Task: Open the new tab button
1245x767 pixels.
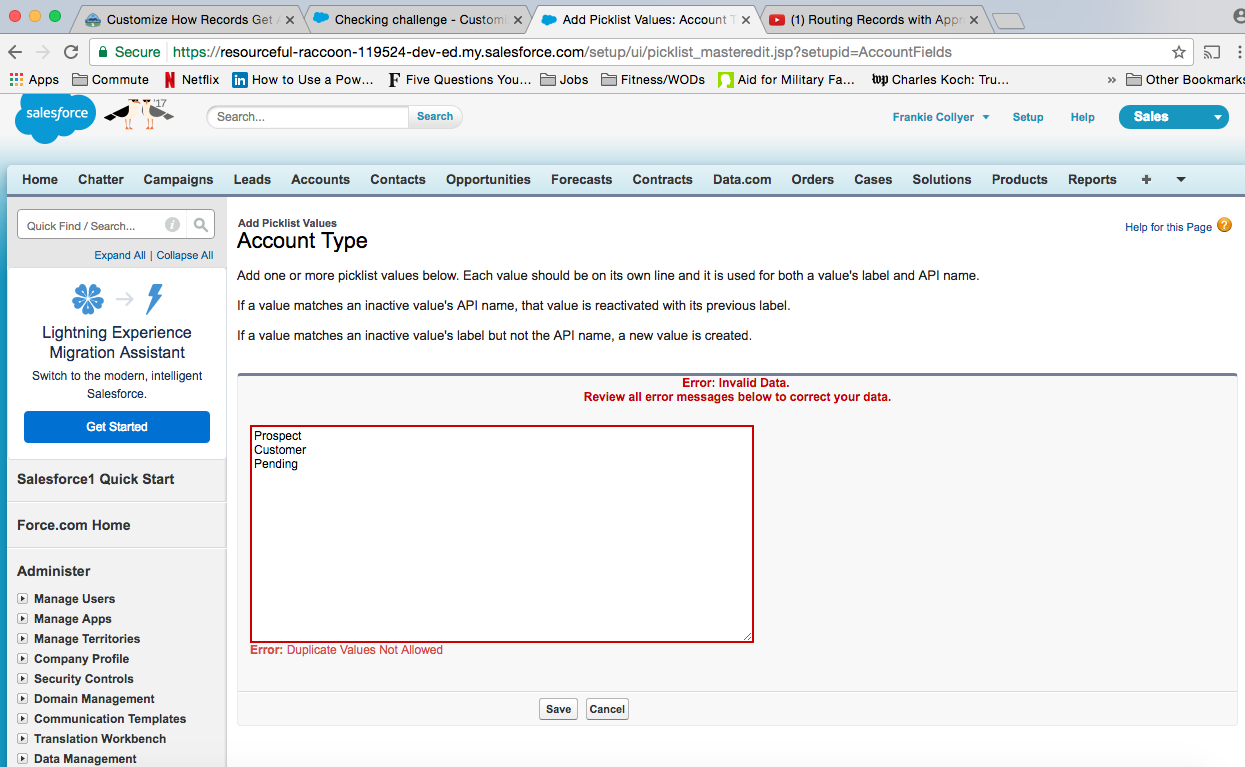Action: 1008,21
